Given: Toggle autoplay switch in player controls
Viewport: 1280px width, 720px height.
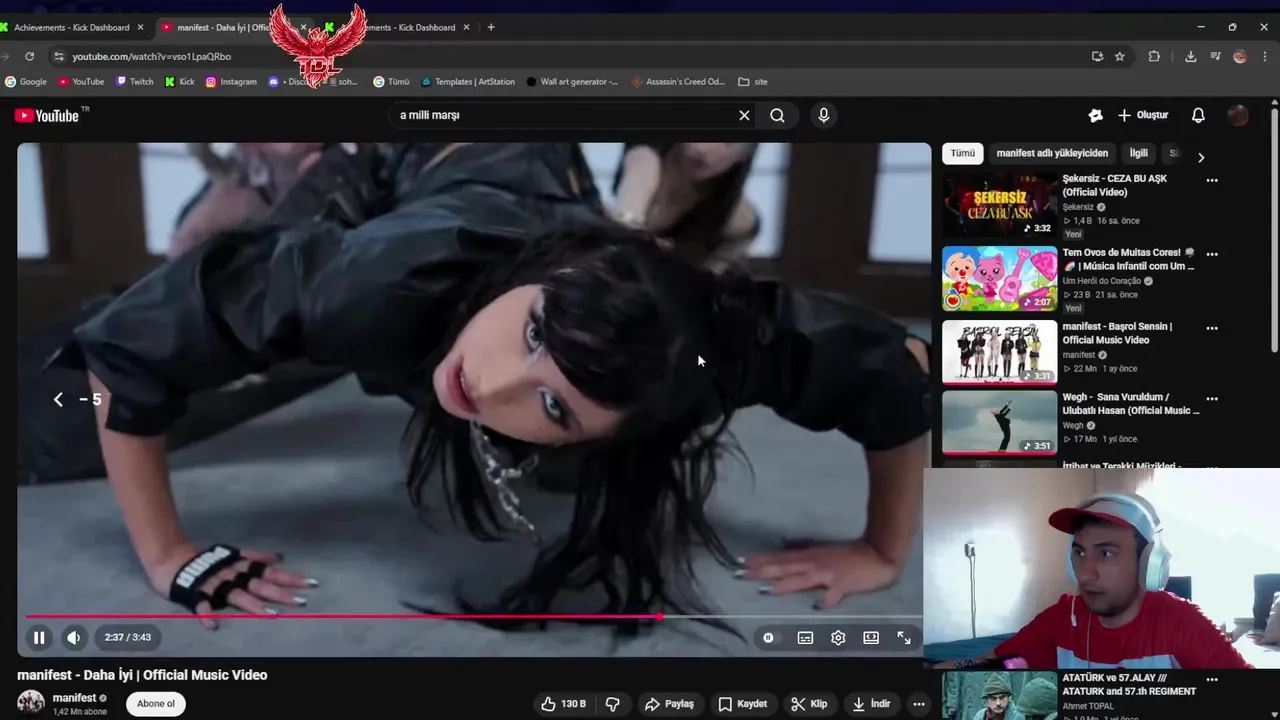Looking at the screenshot, I should [768, 637].
